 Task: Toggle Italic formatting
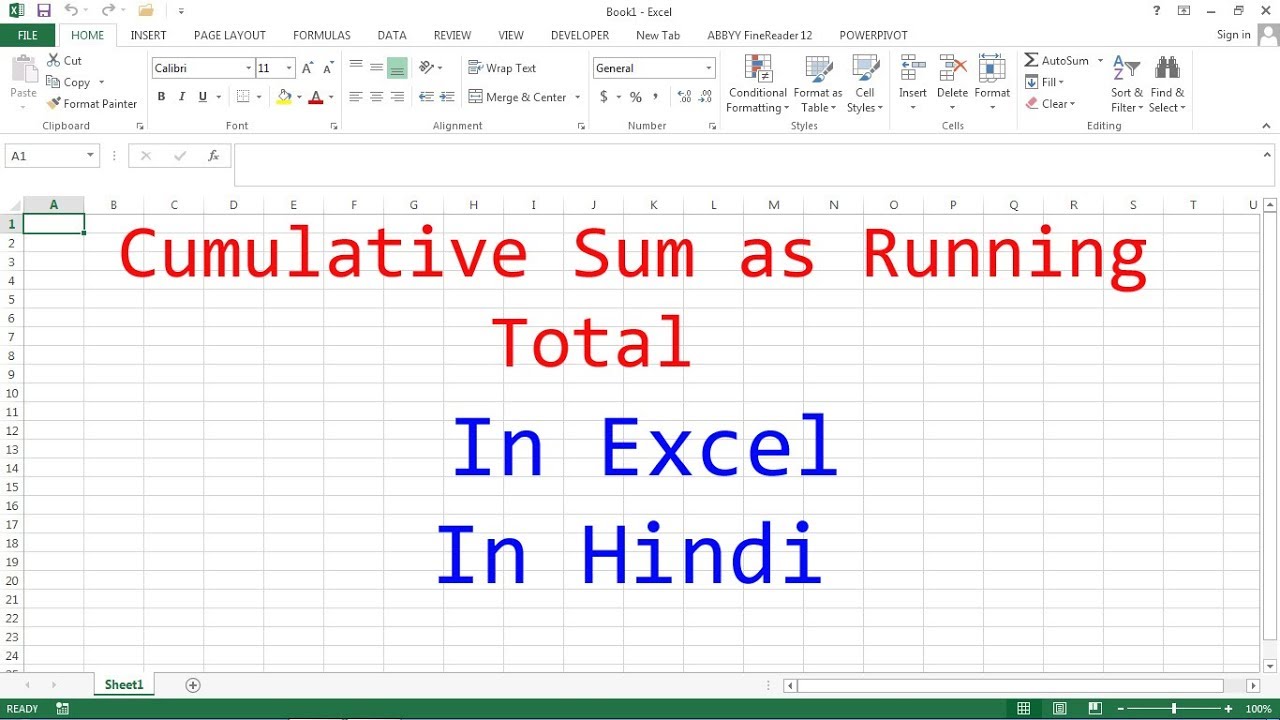(x=182, y=97)
